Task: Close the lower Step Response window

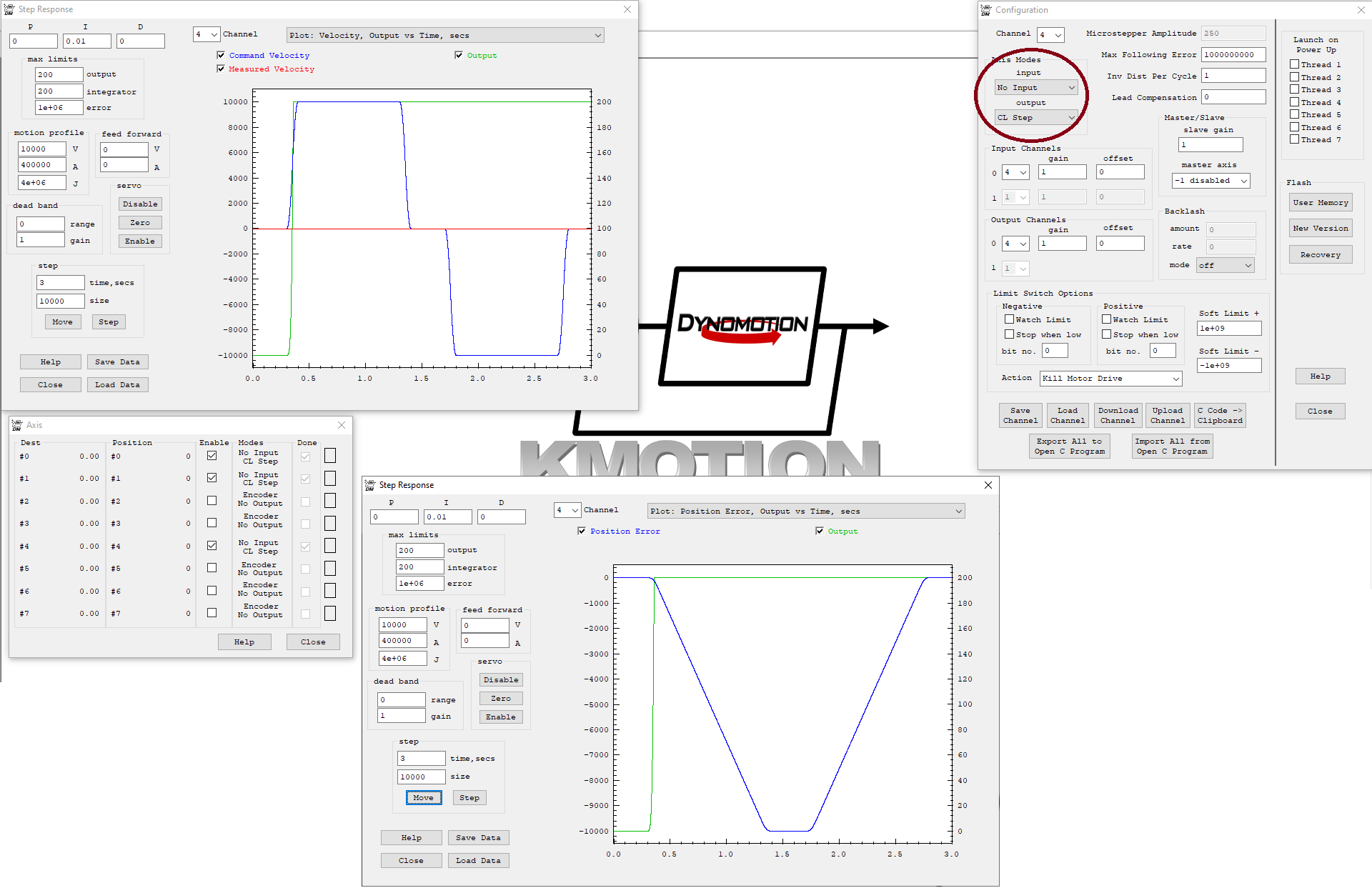Action: click(988, 485)
